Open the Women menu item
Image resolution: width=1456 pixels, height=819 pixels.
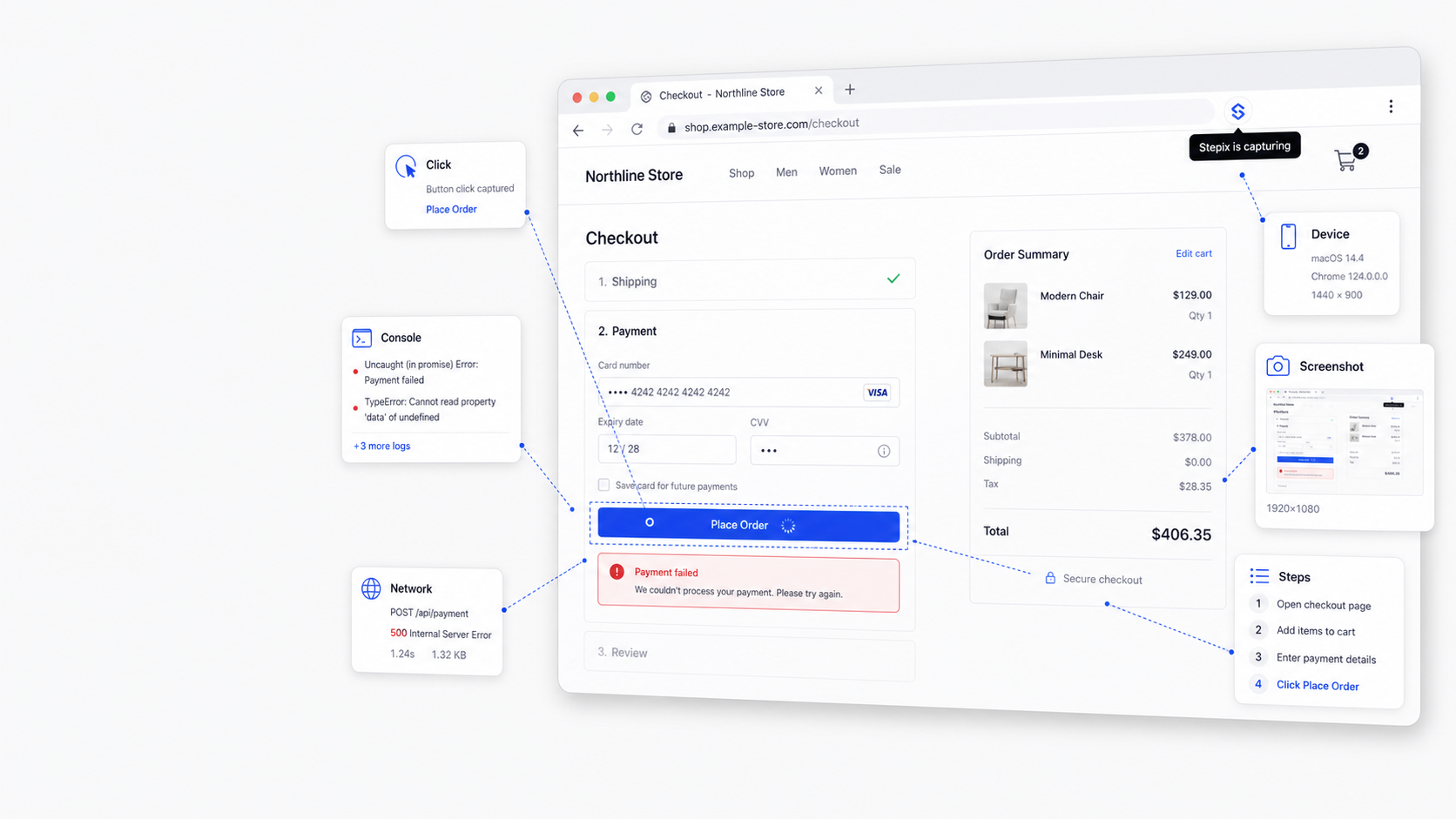tap(838, 171)
